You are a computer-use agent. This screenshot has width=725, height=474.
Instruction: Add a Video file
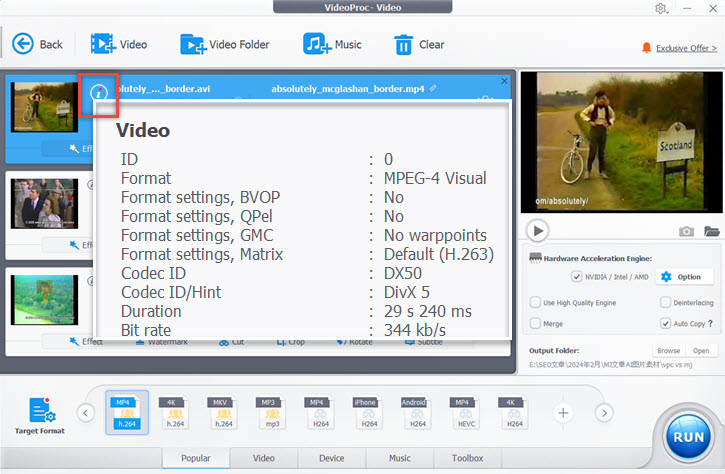click(x=119, y=44)
